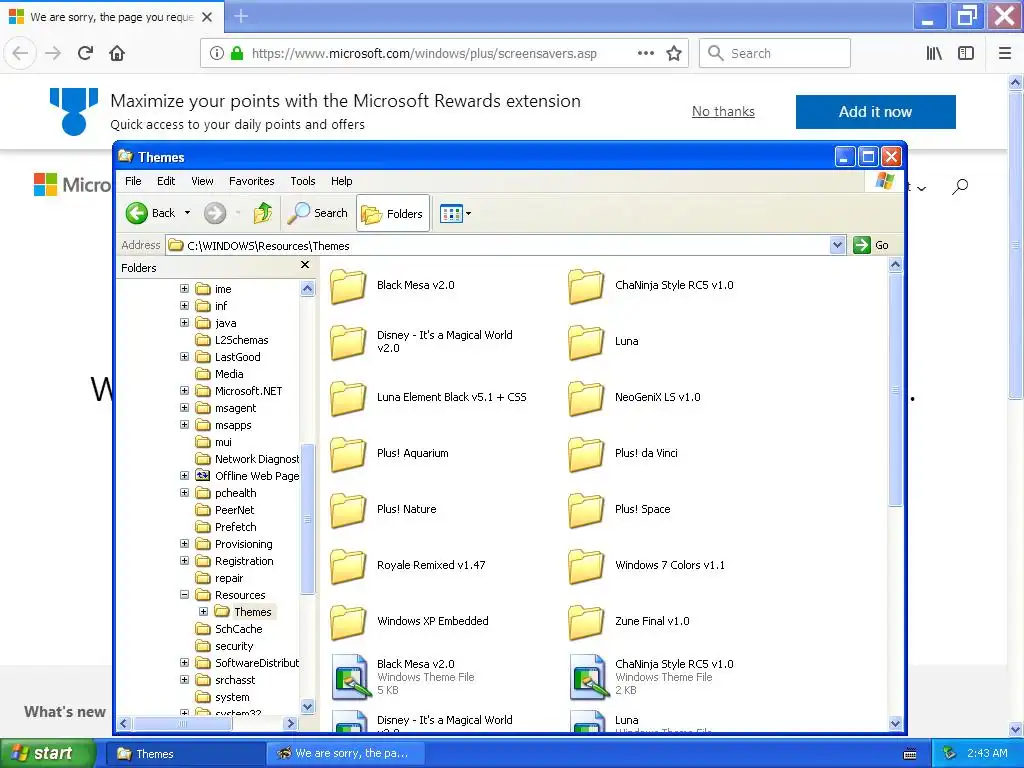This screenshot has height=768, width=1024.
Task: Open the View menu
Action: tap(202, 181)
